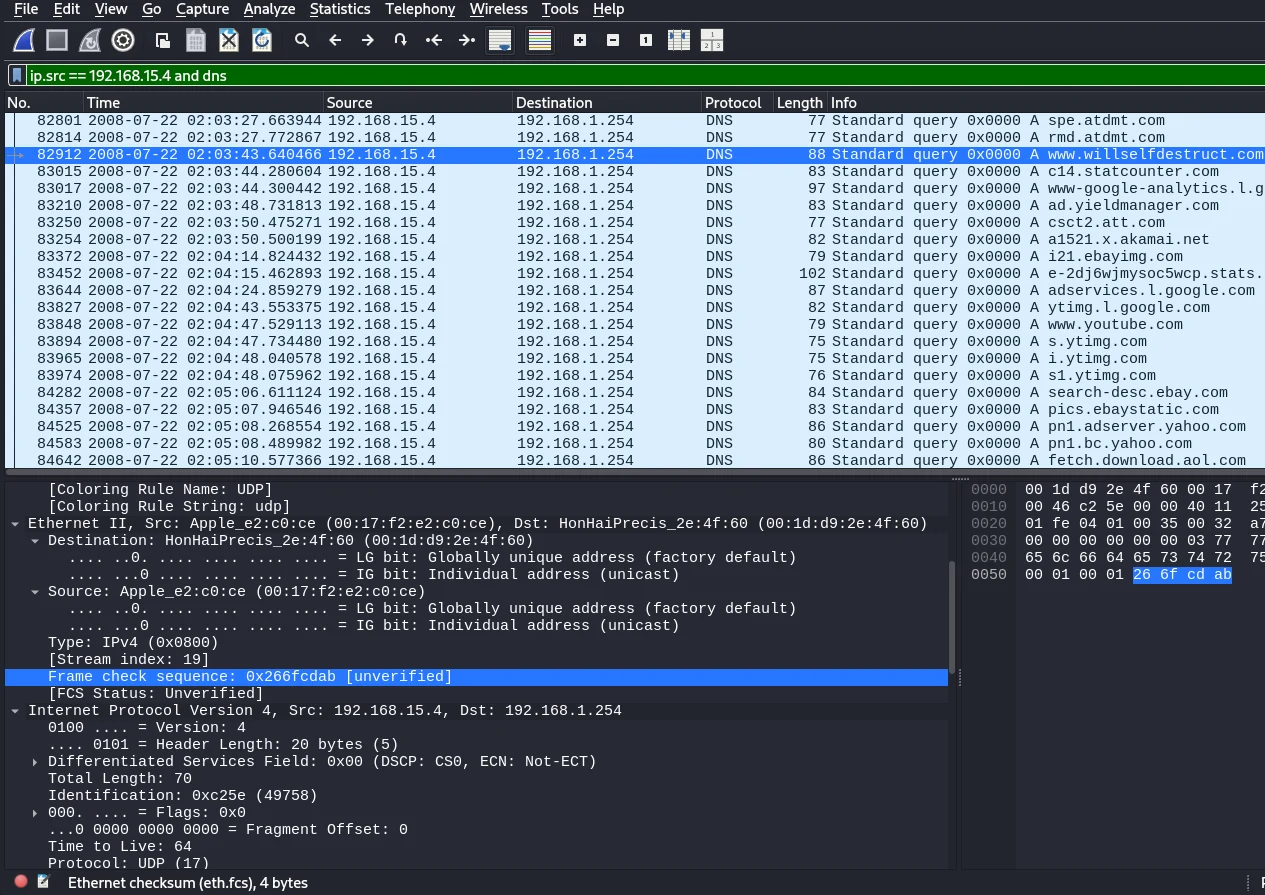Open the Edit menu
Image resolution: width=1265 pixels, height=895 pixels.
coord(67,9)
